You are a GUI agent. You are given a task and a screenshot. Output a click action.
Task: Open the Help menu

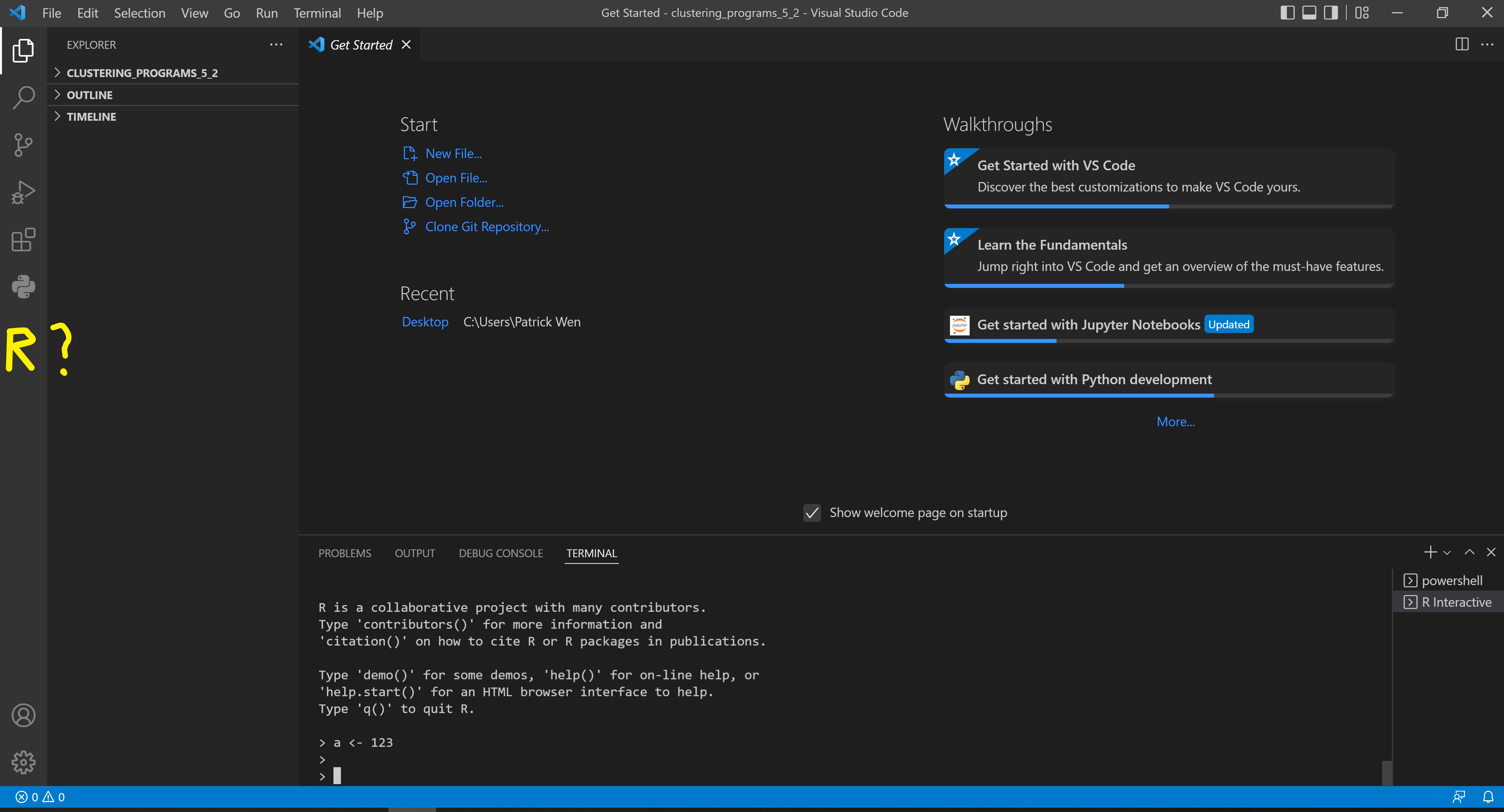(370, 13)
